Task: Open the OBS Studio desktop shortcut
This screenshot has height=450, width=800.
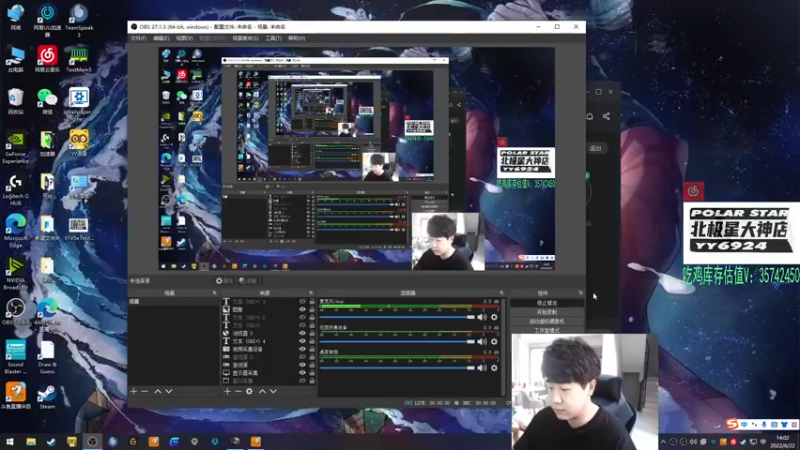Action: 16,312
